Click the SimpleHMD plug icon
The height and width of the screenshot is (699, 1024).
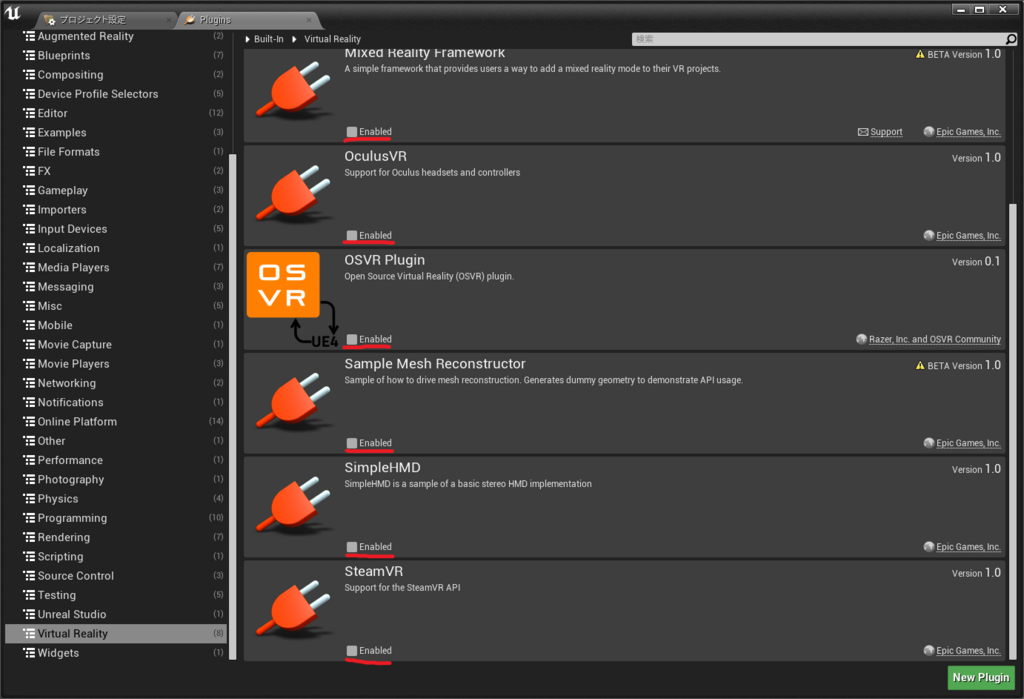[294, 505]
